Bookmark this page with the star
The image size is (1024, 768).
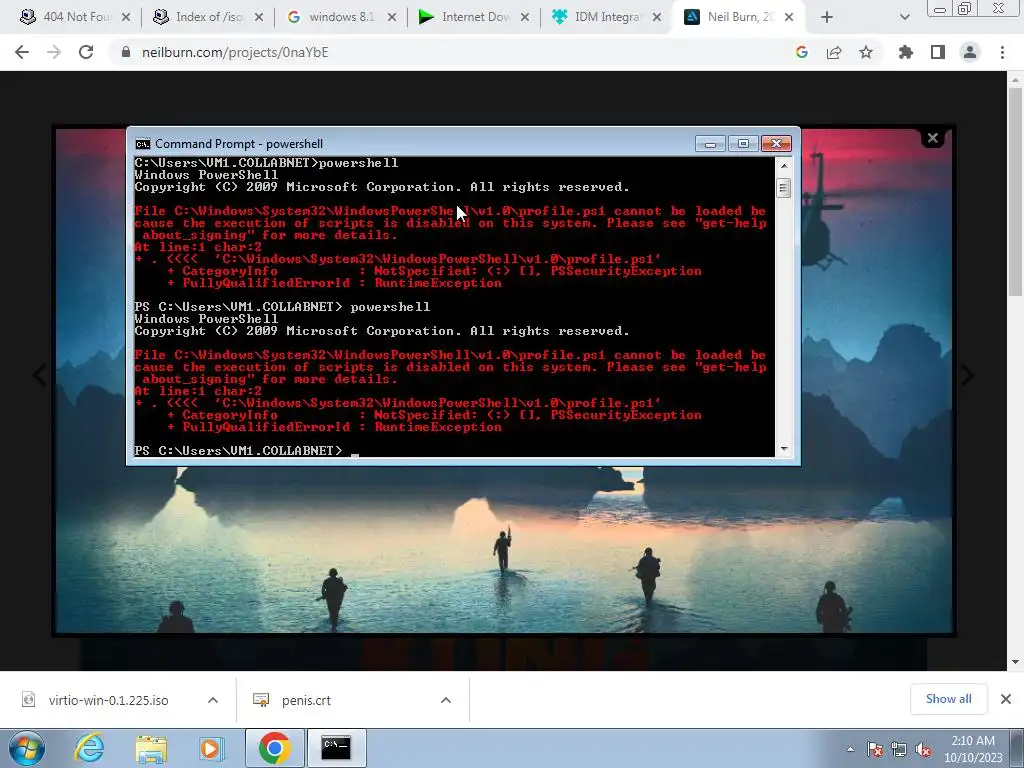(866, 52)
